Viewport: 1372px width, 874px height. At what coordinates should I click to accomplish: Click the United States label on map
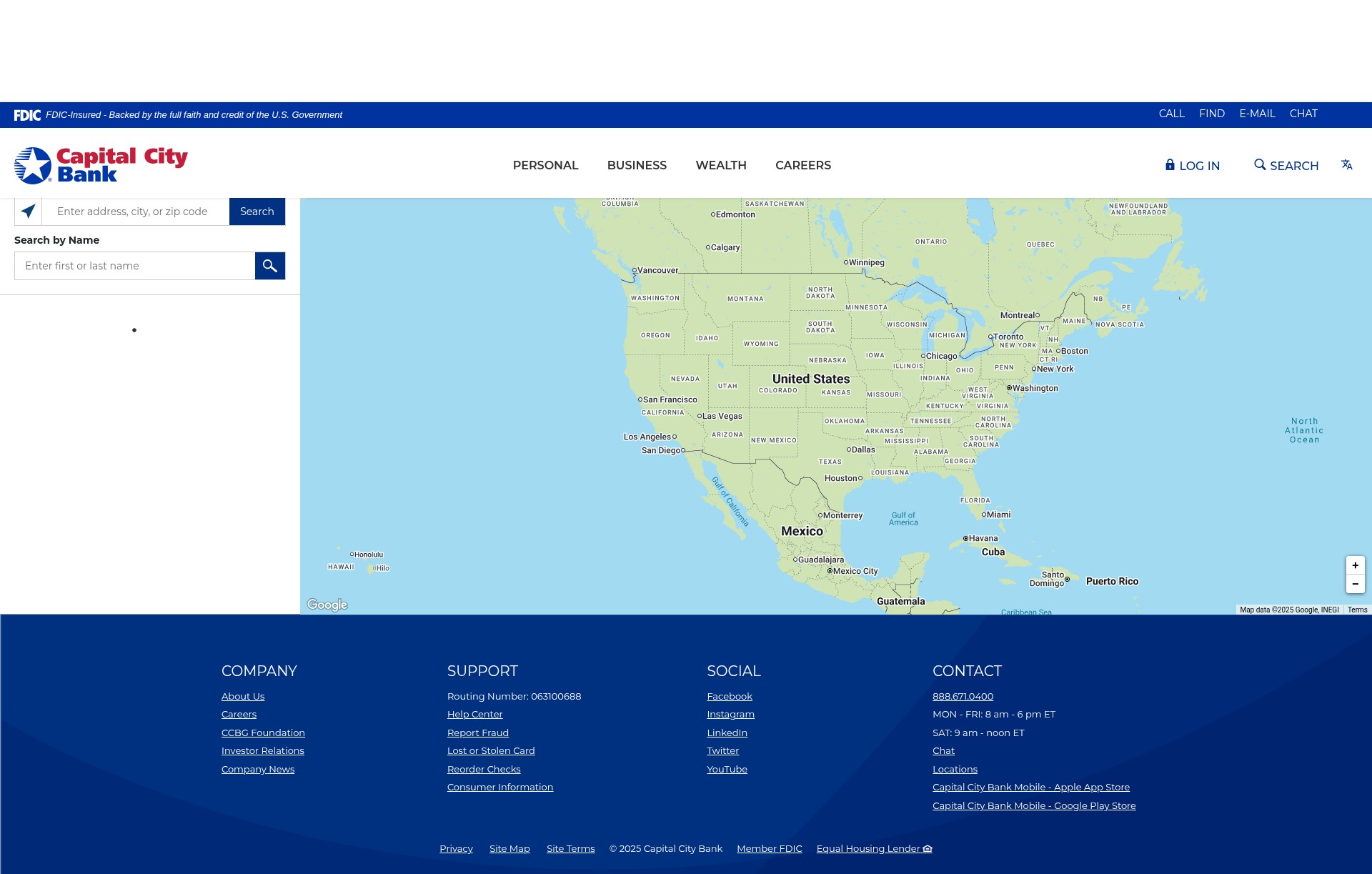pos(811,379)
